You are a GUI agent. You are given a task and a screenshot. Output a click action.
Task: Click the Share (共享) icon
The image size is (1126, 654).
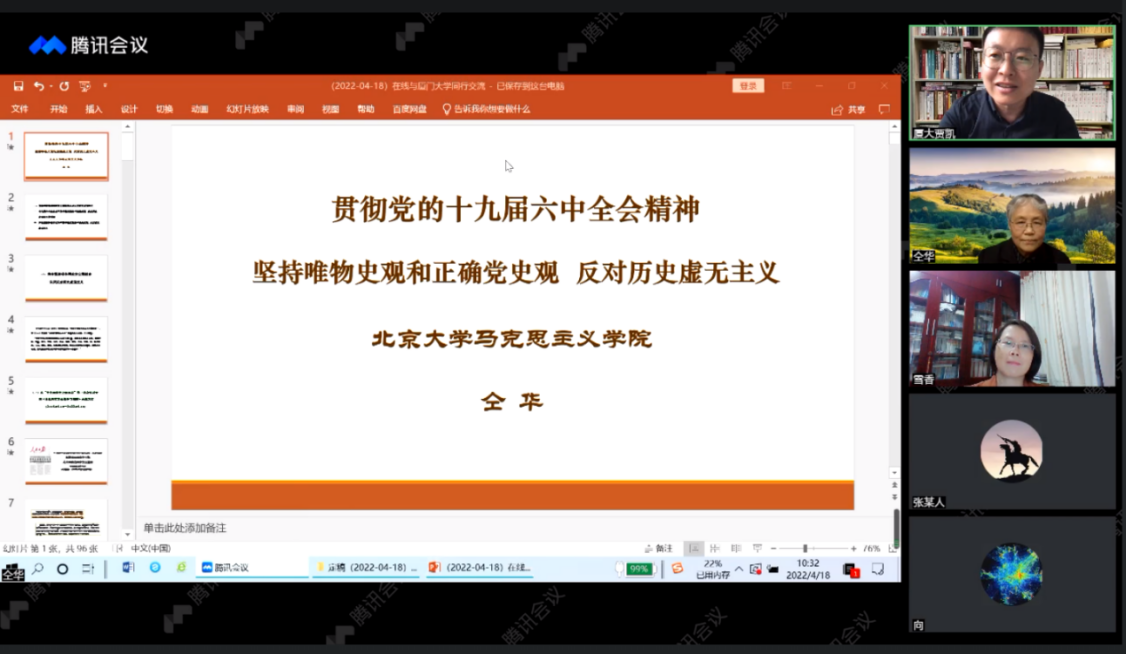(849, 109)
